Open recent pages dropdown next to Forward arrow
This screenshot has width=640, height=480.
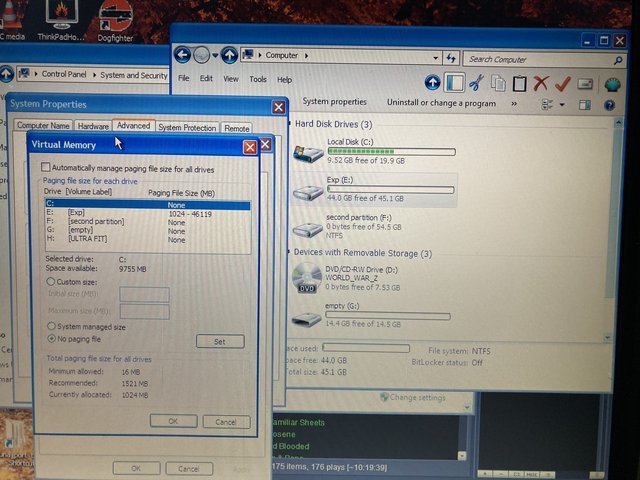pyautogui.click(x=215, y=56)
